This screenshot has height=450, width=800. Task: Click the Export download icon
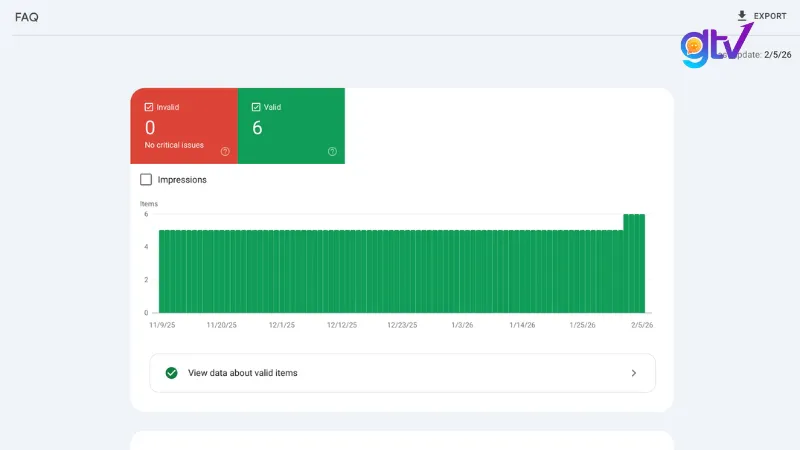(x=742, y=16)
